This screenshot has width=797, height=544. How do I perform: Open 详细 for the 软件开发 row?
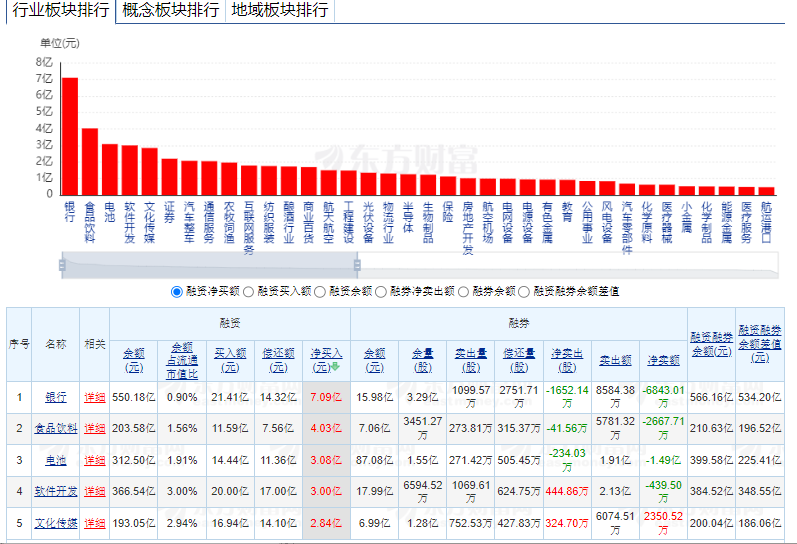(94, 492)
